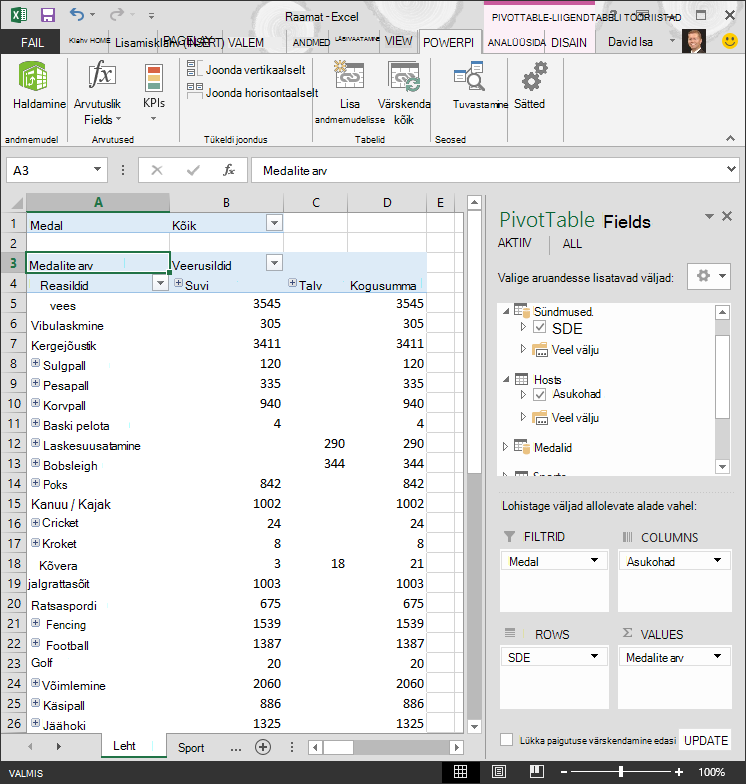Click the UPDATE button

pyautogui.click(x=706, y=740)
